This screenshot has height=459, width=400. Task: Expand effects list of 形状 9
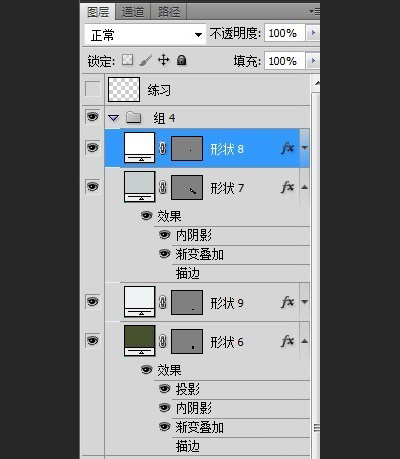[x=304, y=302]
